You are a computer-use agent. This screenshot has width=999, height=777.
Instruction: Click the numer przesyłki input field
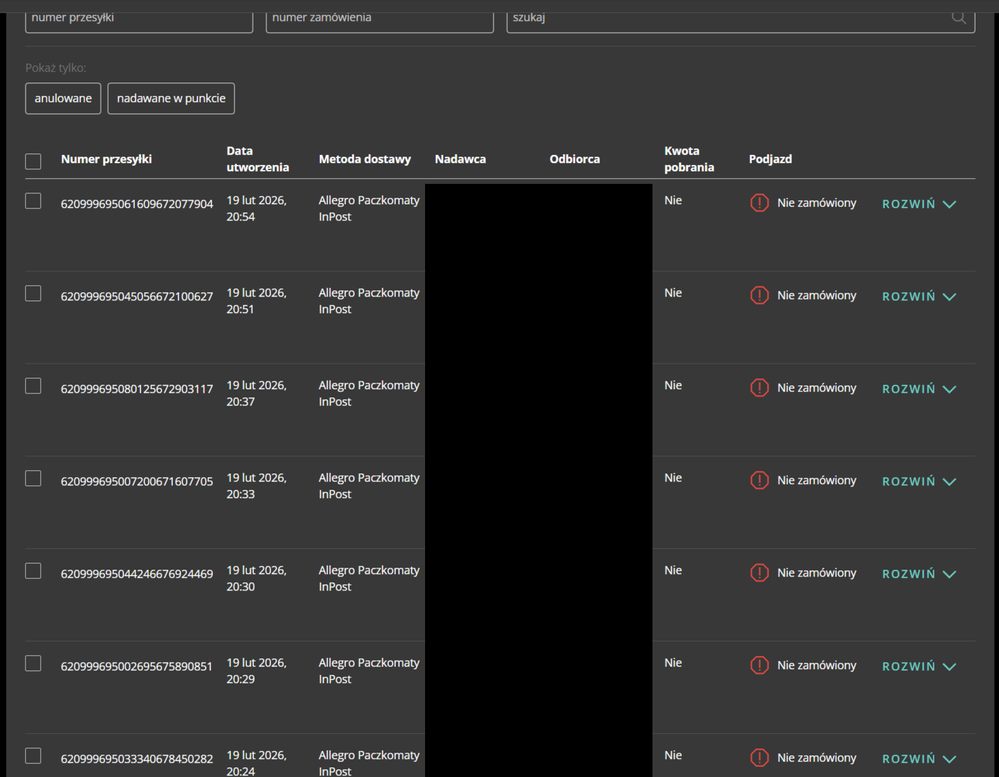[138, 18]
